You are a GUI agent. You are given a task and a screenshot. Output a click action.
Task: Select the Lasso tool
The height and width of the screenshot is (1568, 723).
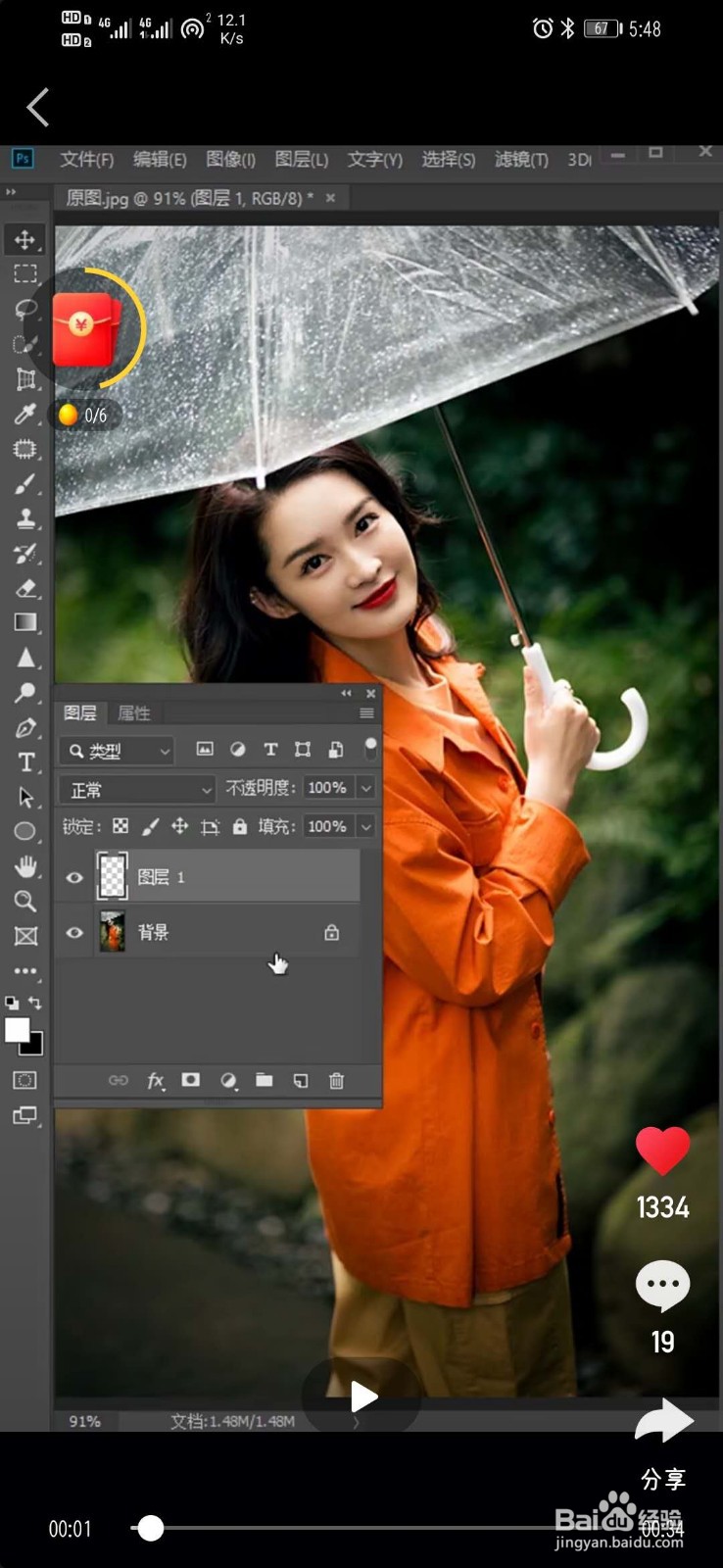pos(25,310)
